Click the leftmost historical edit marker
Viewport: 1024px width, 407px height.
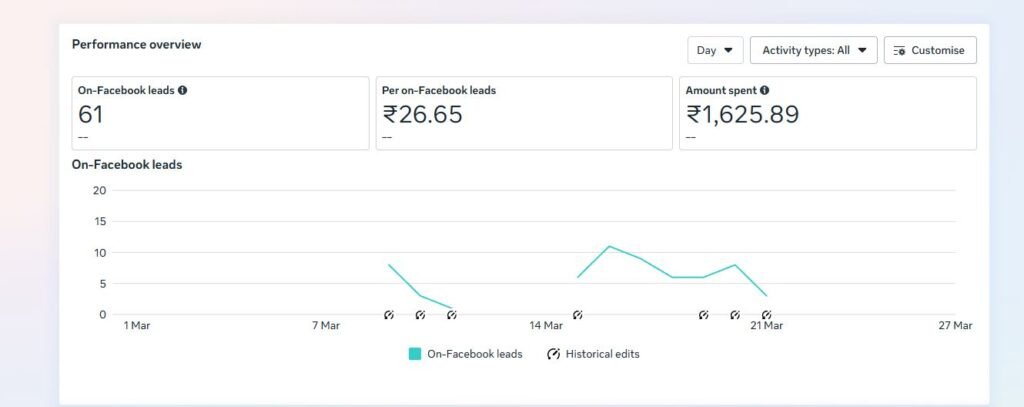click(389, 315)
